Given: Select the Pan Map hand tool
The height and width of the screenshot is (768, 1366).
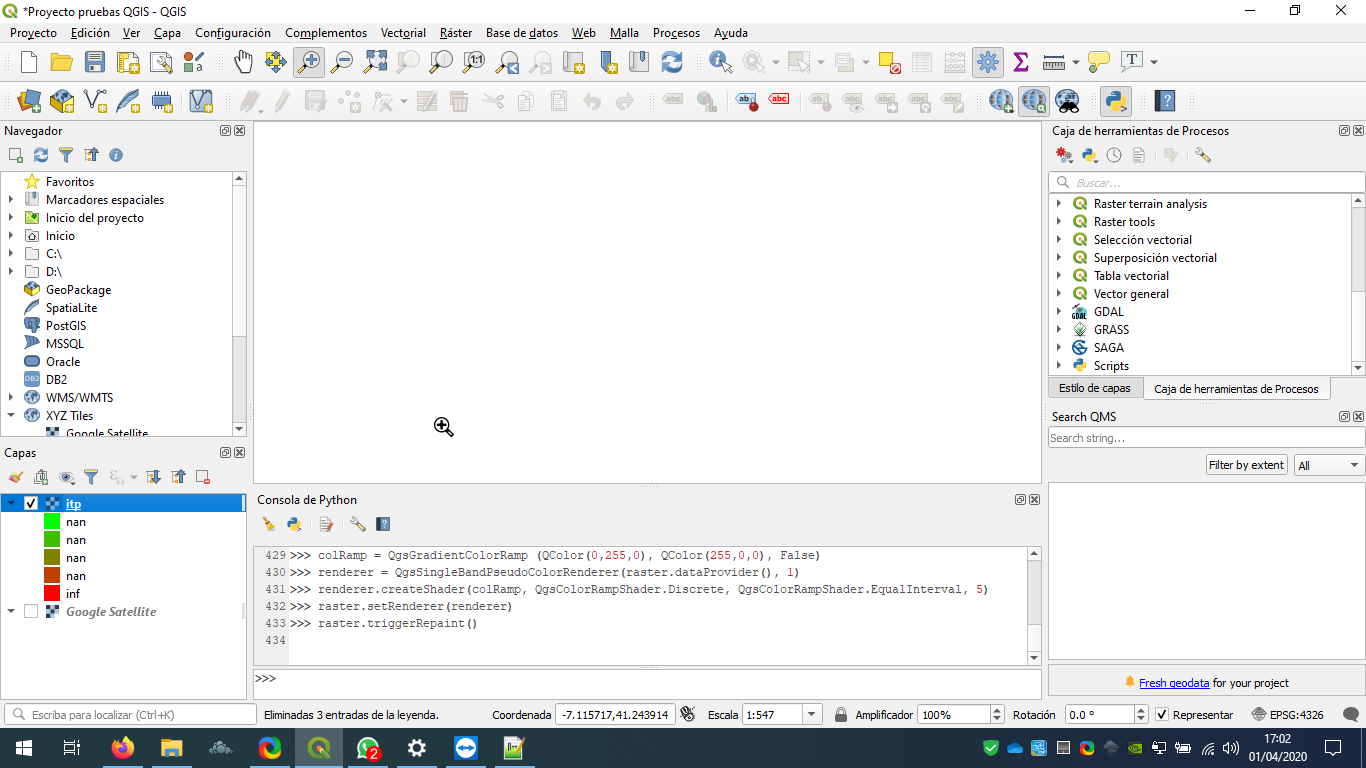Looking at the screenshot, I should pyautogui.click(x=243, y=62).
